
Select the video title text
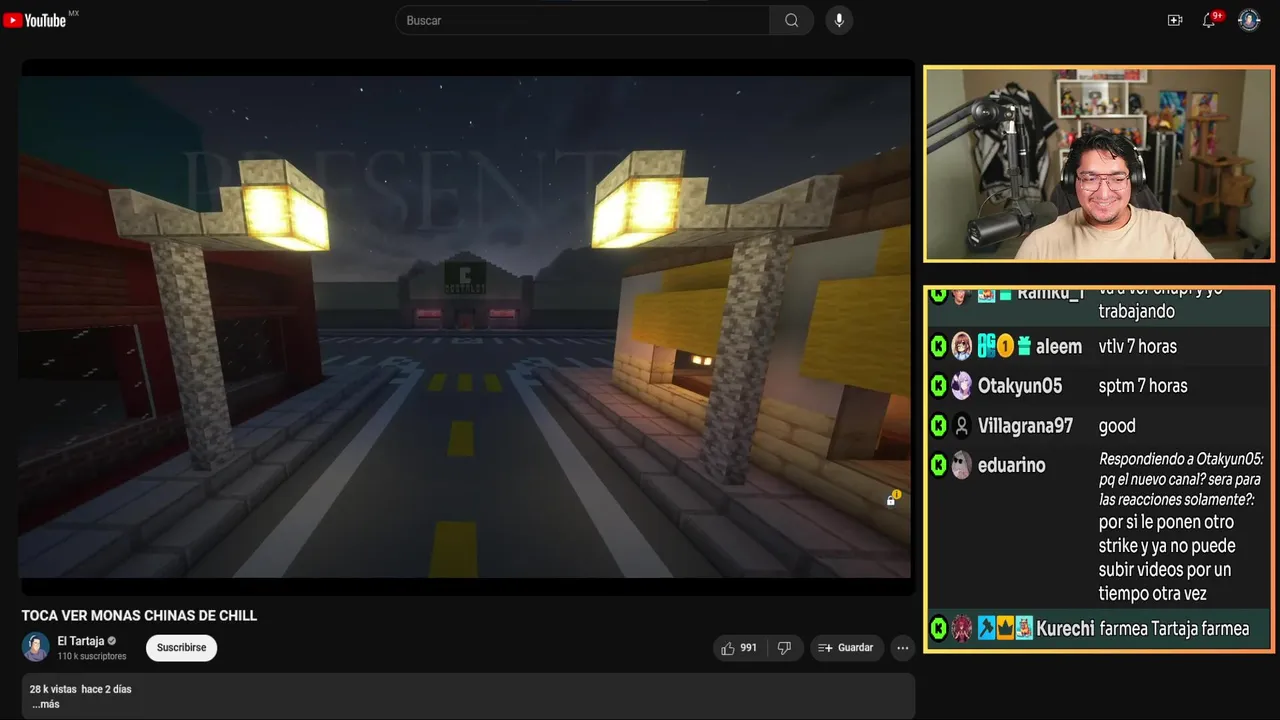[140, 615]
